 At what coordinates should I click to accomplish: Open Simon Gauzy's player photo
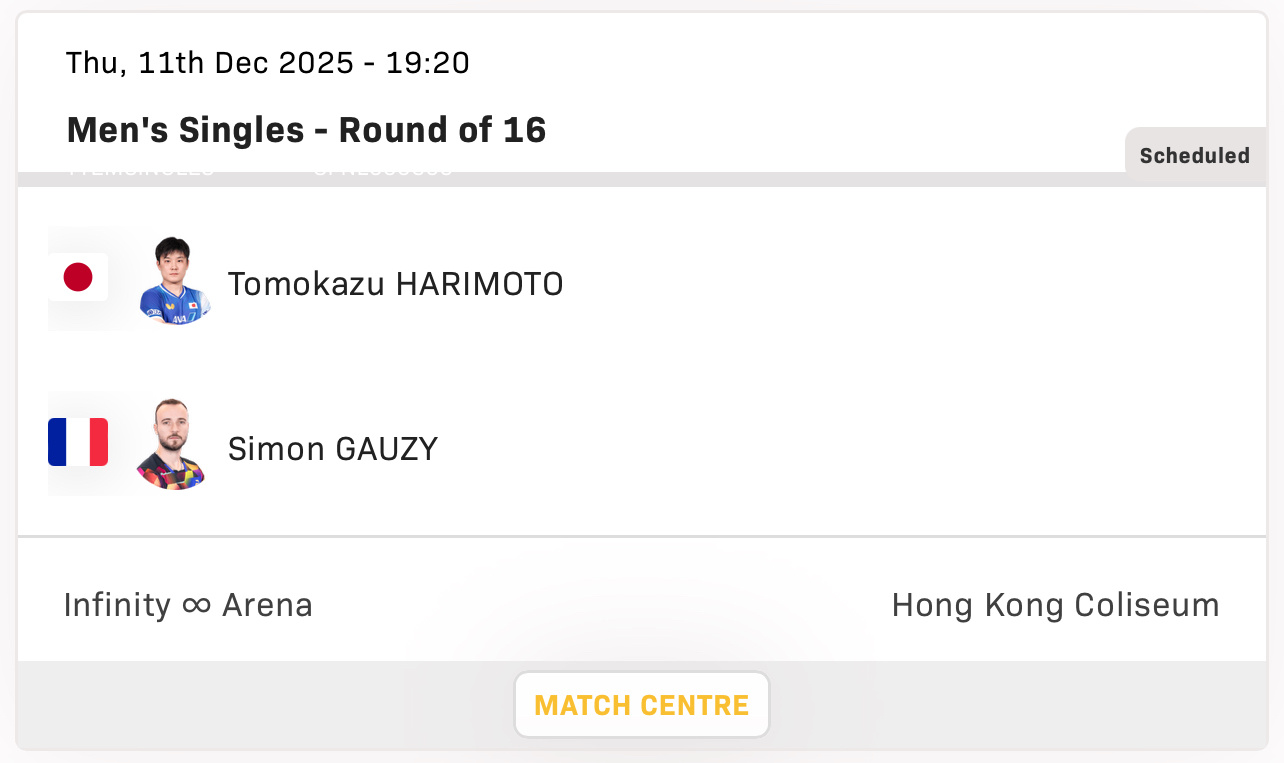tap(170, 445)
